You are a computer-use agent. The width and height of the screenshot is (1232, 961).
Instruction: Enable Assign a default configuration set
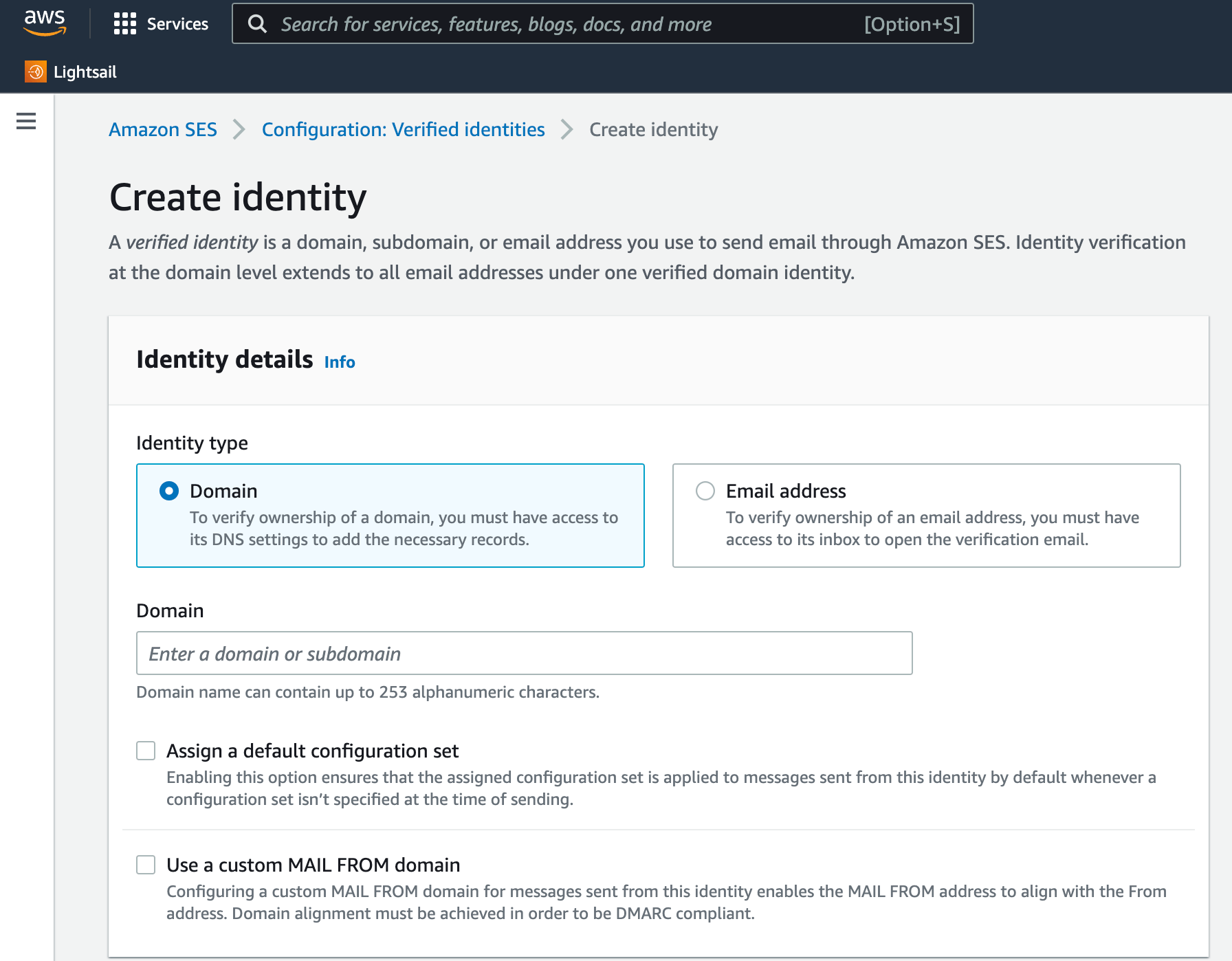tap(145, 751)
